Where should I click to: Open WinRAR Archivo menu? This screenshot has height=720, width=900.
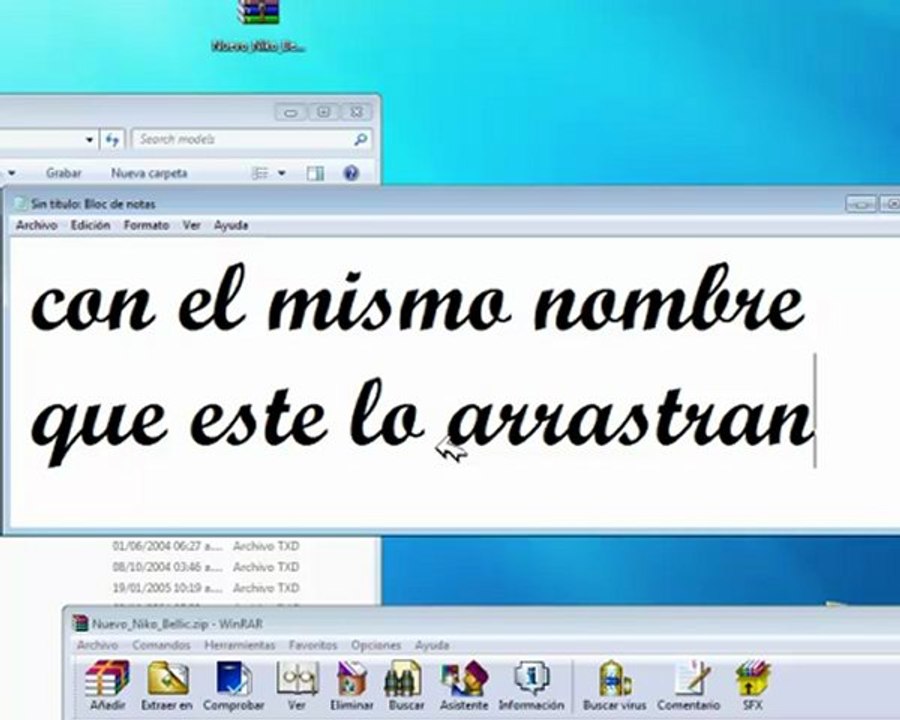(x=98, y=645)
